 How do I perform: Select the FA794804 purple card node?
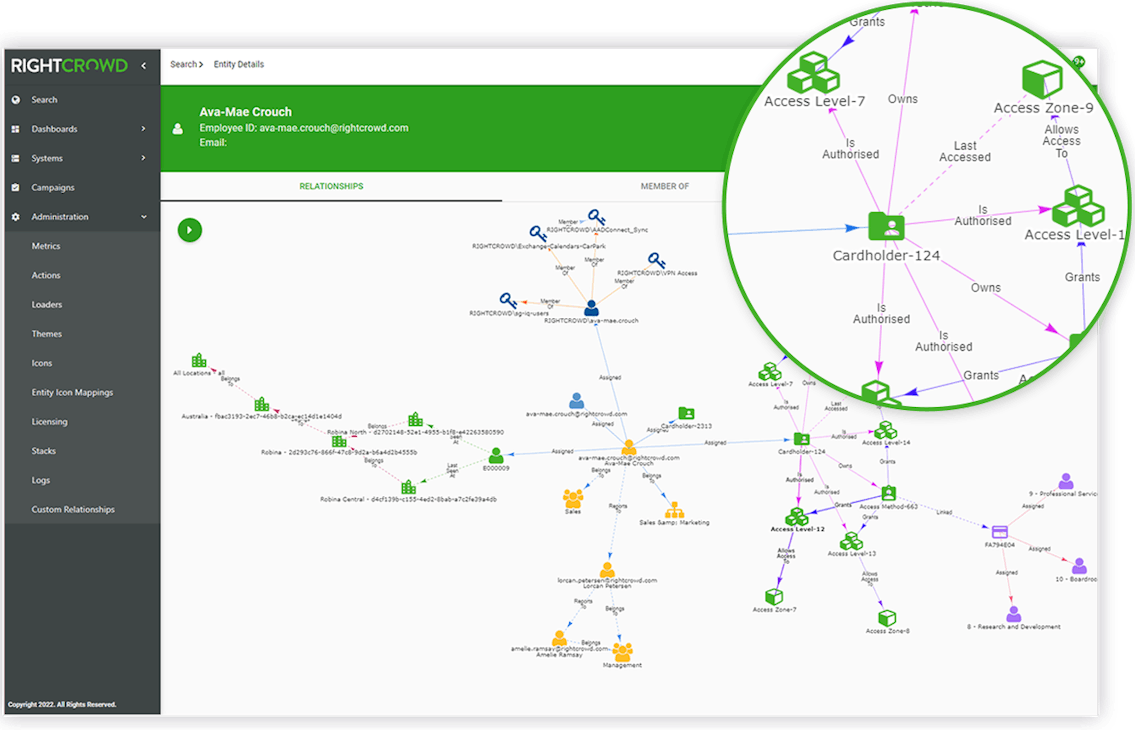[997, 531]
